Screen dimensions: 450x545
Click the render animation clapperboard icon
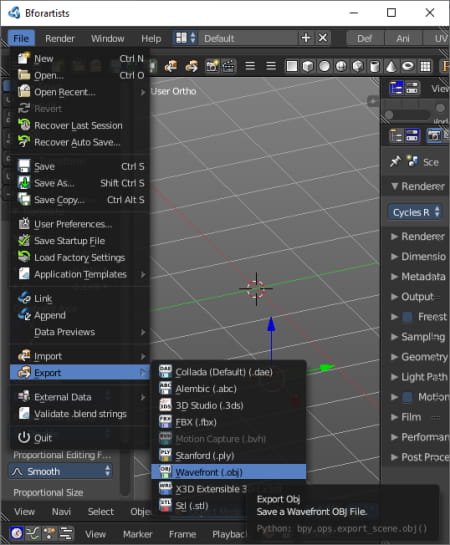tap(228, 66)
